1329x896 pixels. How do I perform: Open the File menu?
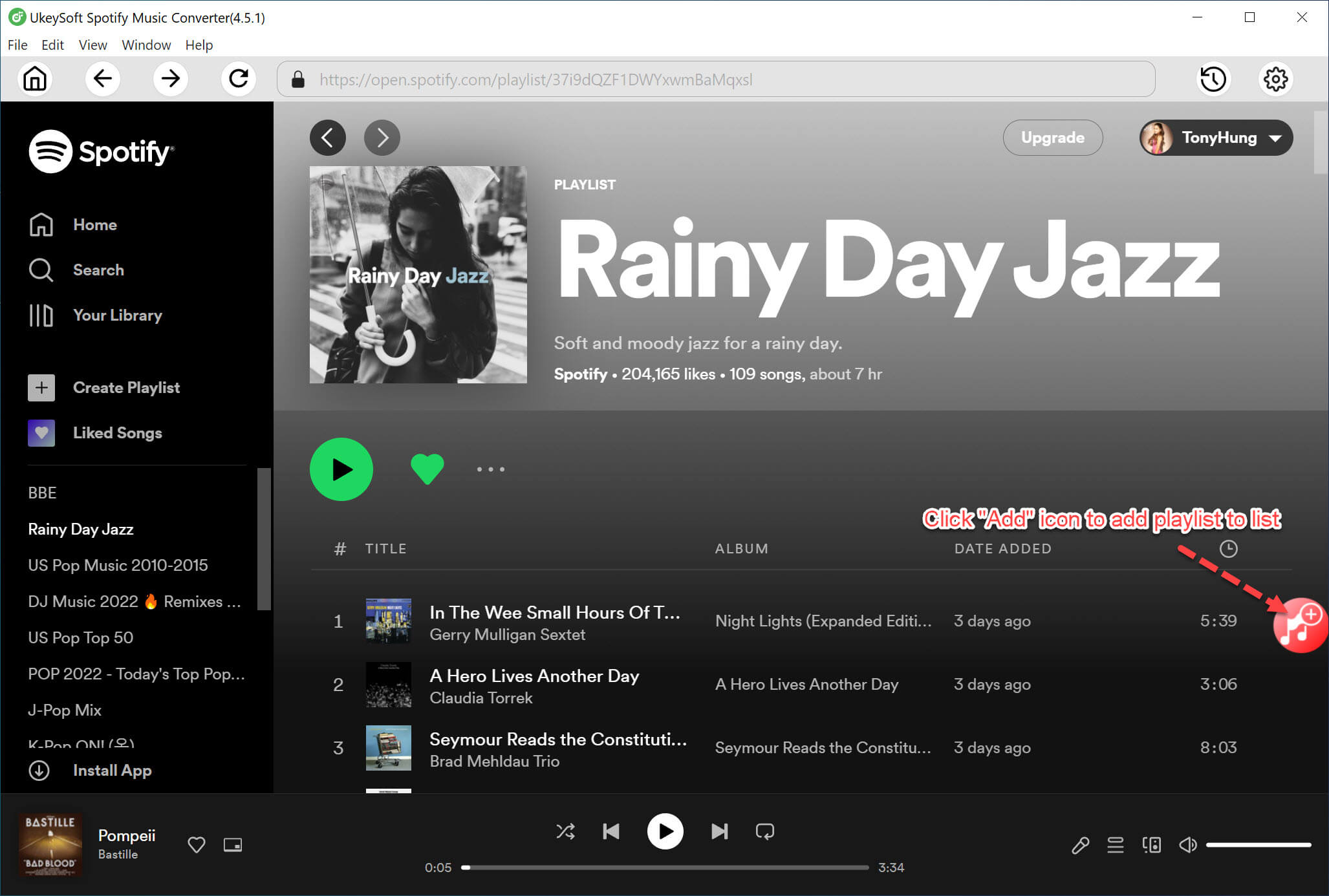click(18, 45)
